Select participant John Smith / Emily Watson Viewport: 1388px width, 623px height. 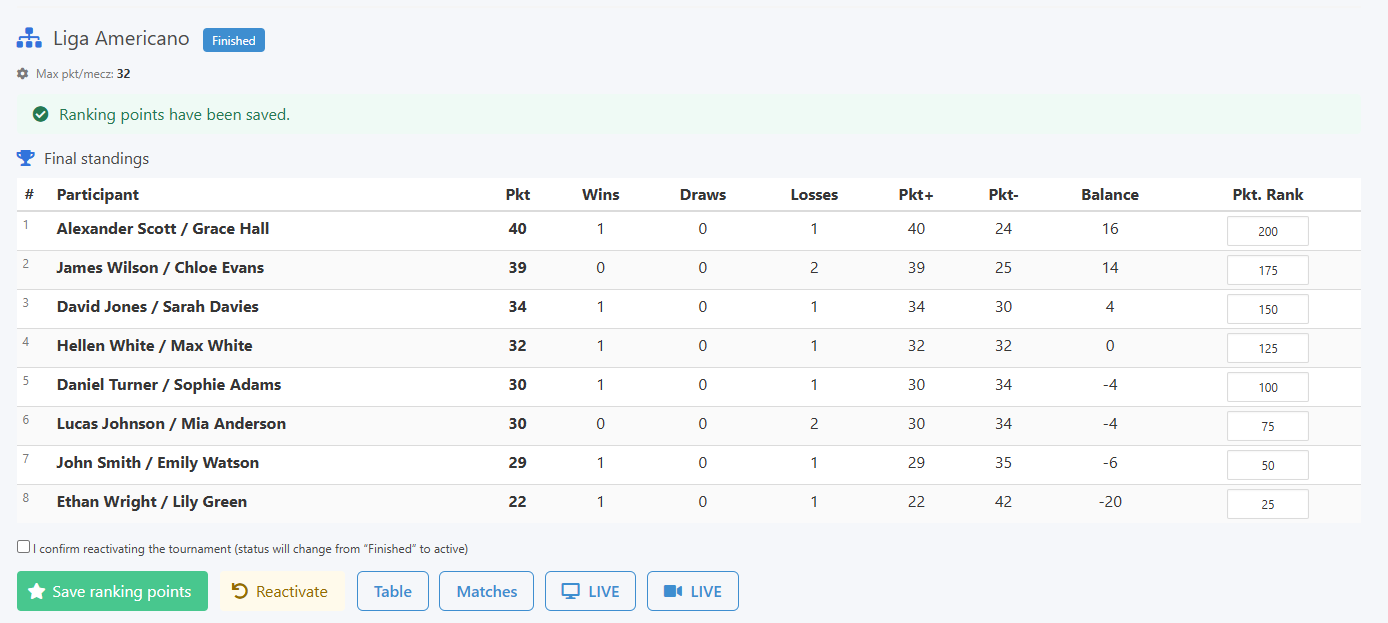tap(158, 463)
